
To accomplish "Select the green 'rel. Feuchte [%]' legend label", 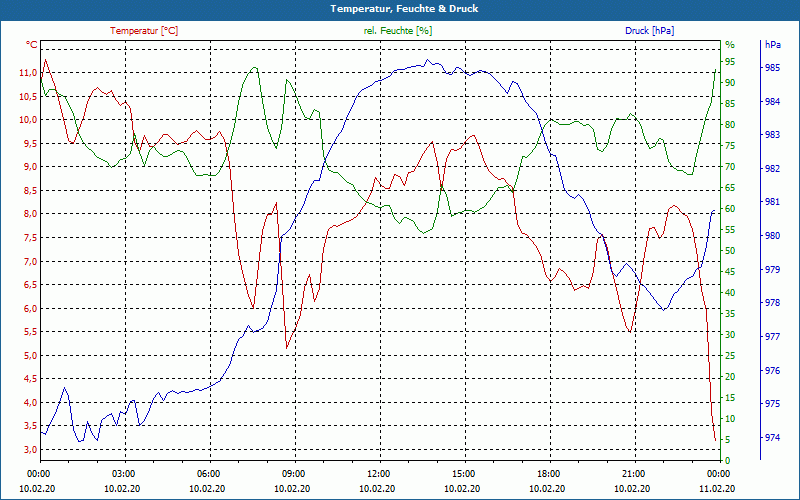I will tap(397, 31).
